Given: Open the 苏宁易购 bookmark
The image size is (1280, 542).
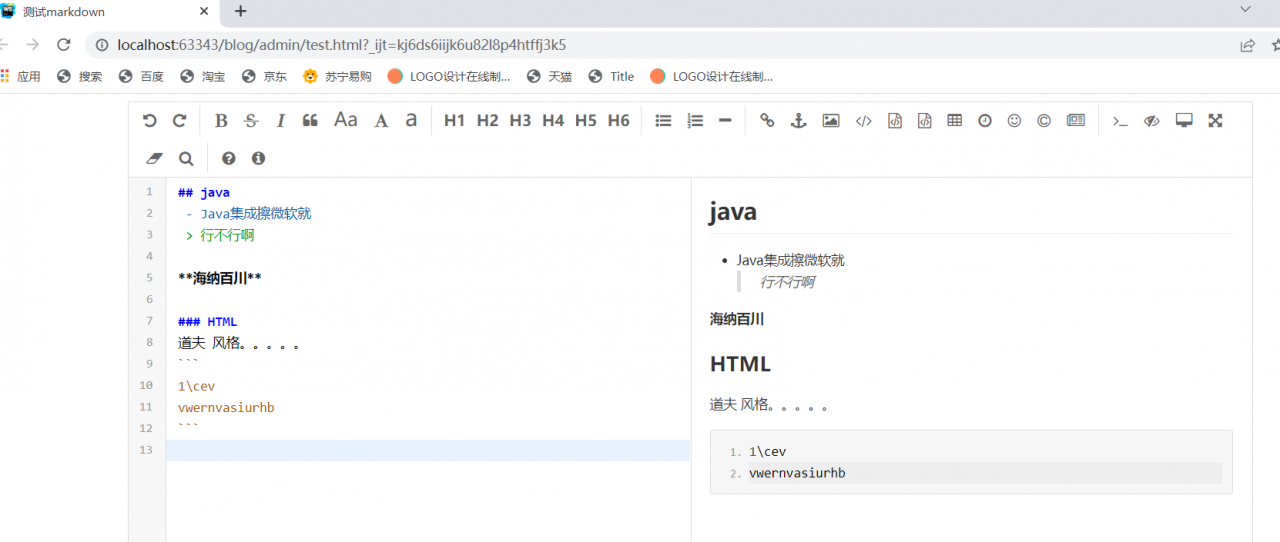Looking at the screenshot, I should [338, 76].
